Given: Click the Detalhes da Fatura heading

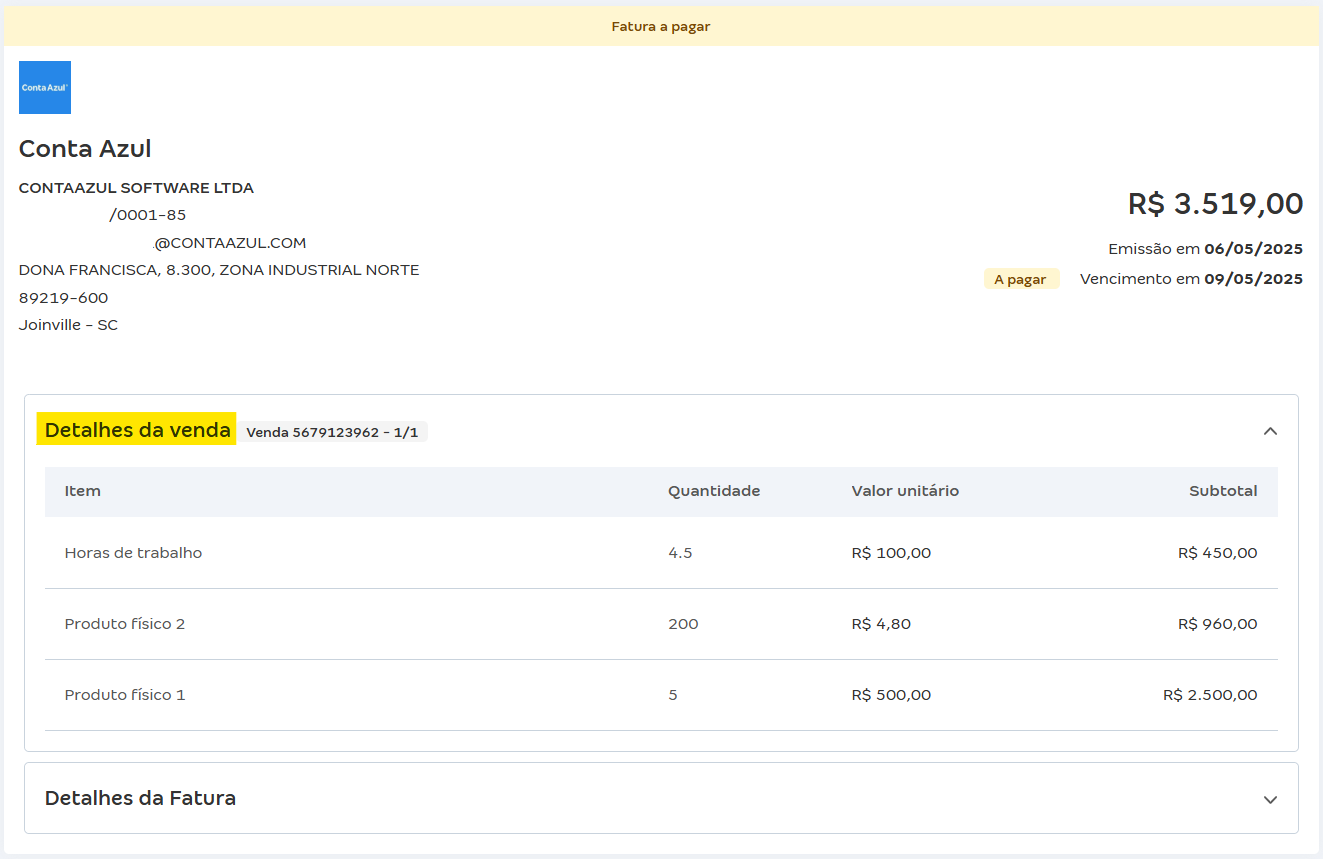Looking at the screenshot, I should tap(141, 798).
